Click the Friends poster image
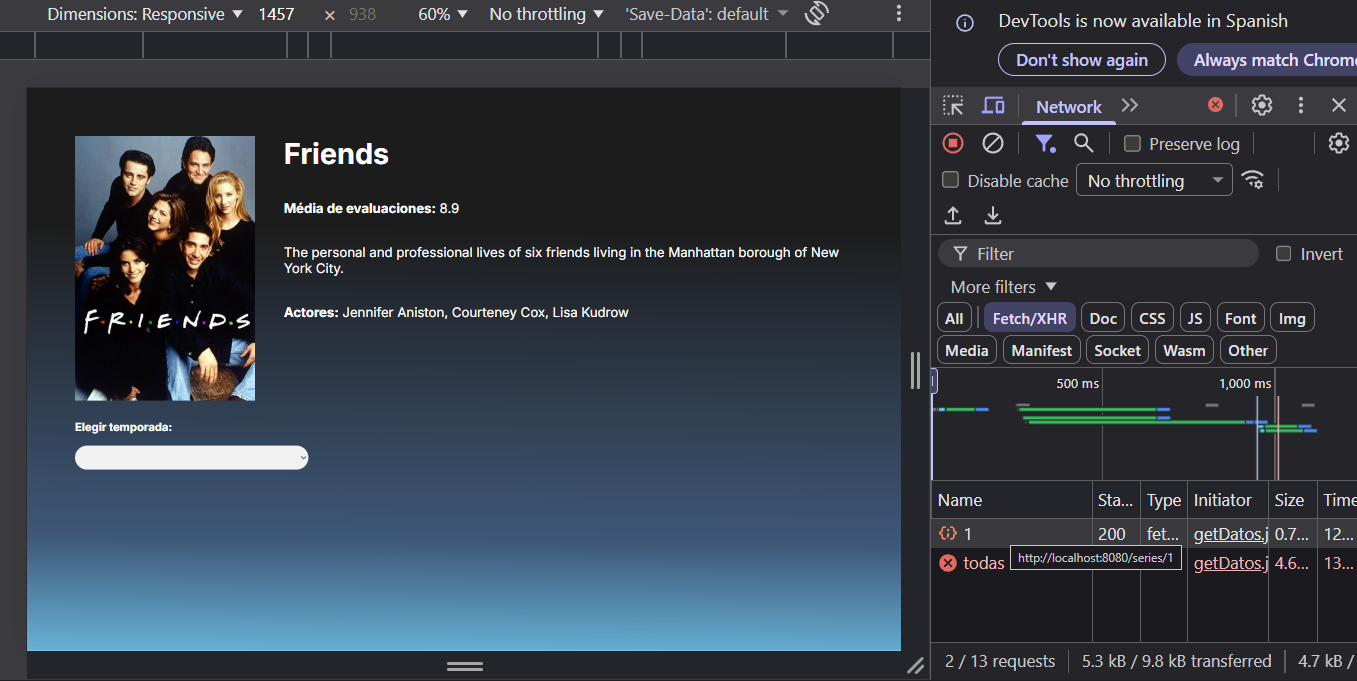 165,268
